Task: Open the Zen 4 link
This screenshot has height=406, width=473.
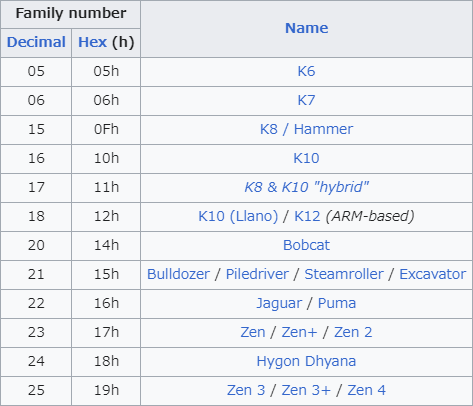Action: [366, 390]
